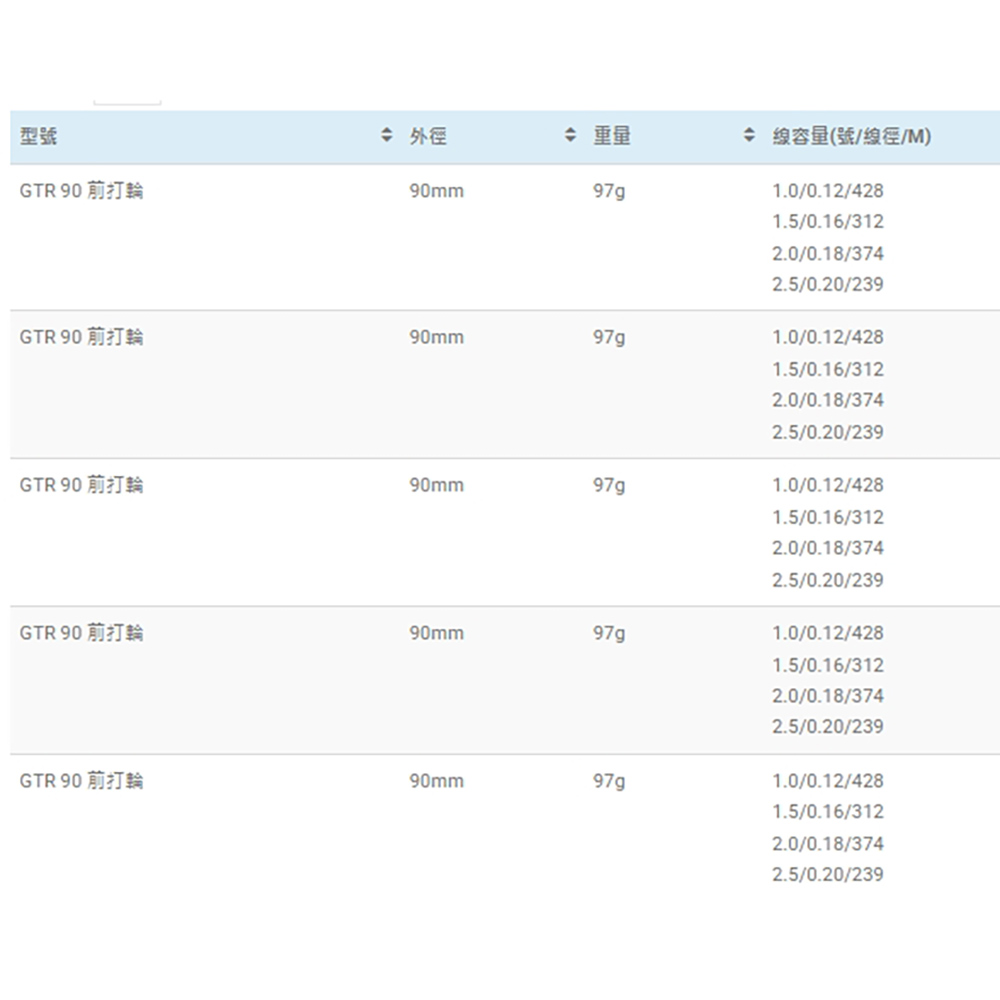Click 2.5/0.20/239 in the last row

[x=828, y=874]
